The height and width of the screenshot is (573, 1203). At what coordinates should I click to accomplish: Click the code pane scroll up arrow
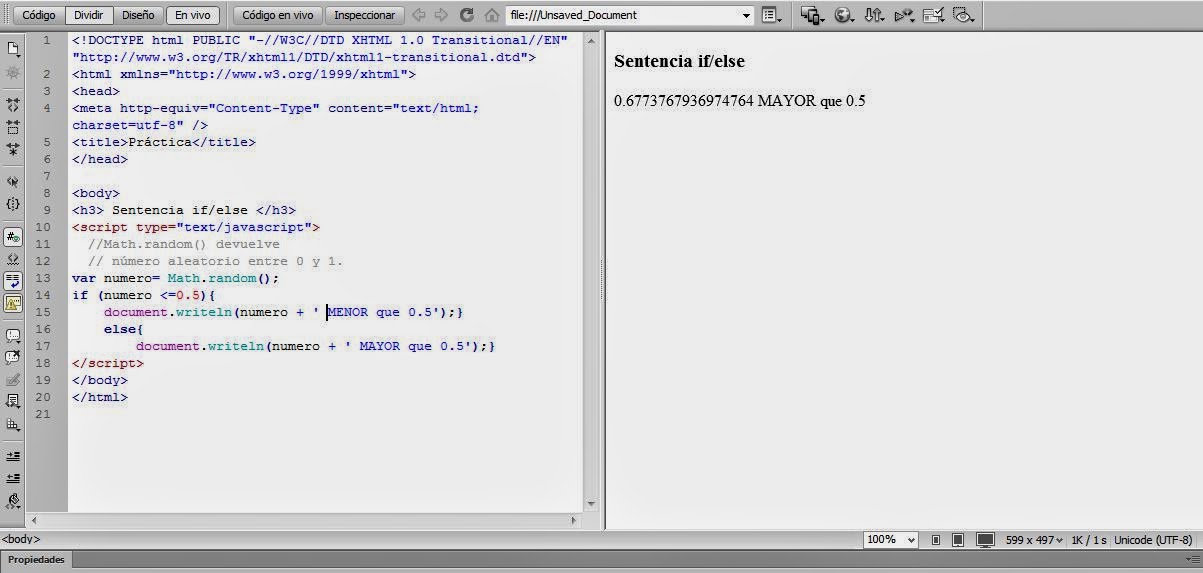click(591, 41)
